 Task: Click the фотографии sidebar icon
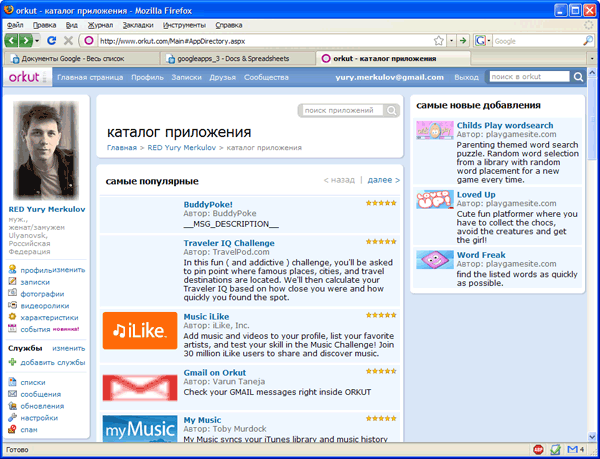(x=13, y=293)
